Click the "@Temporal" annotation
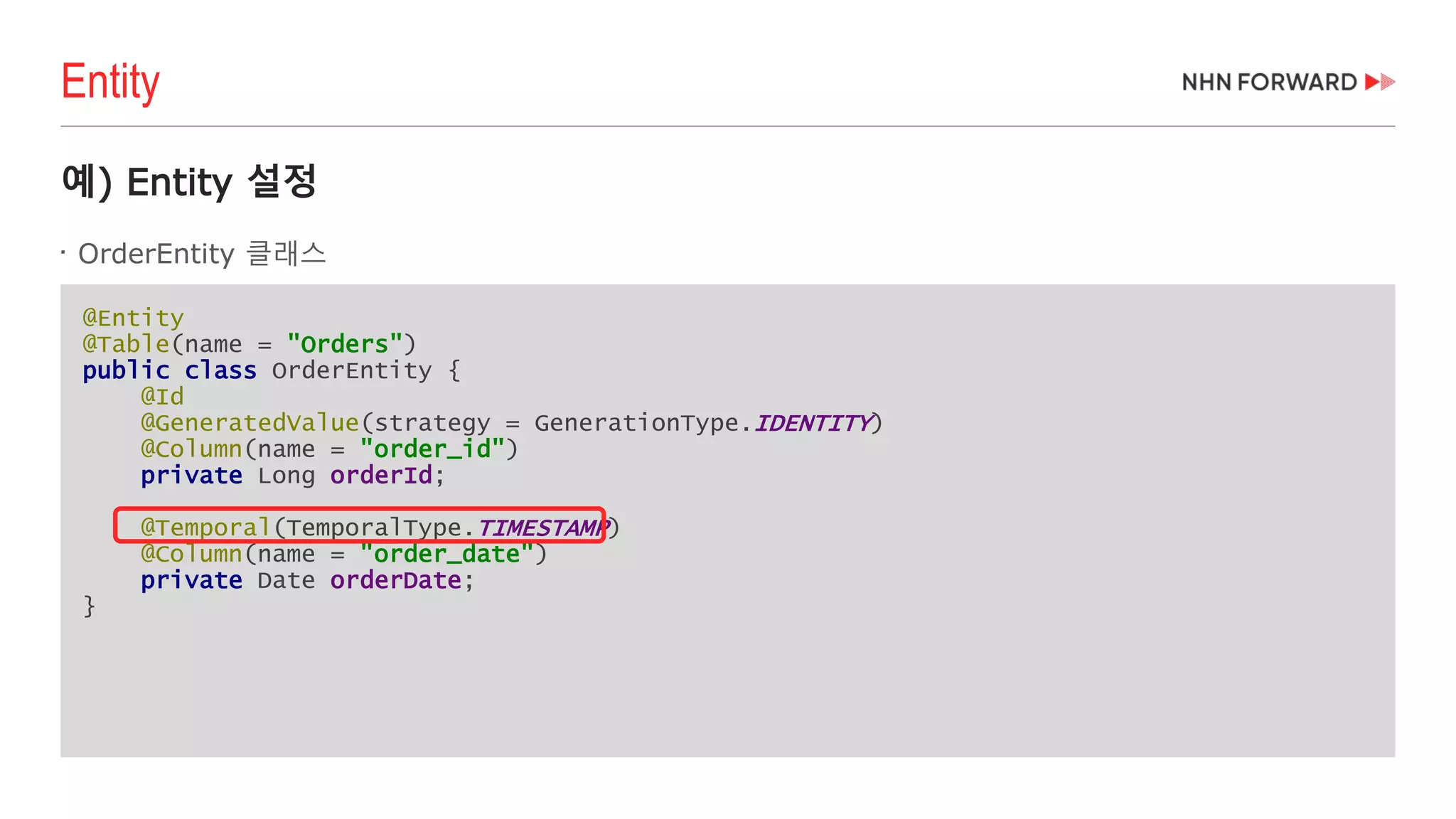The width and height of the screenshot is (1456, 819). 205,528
